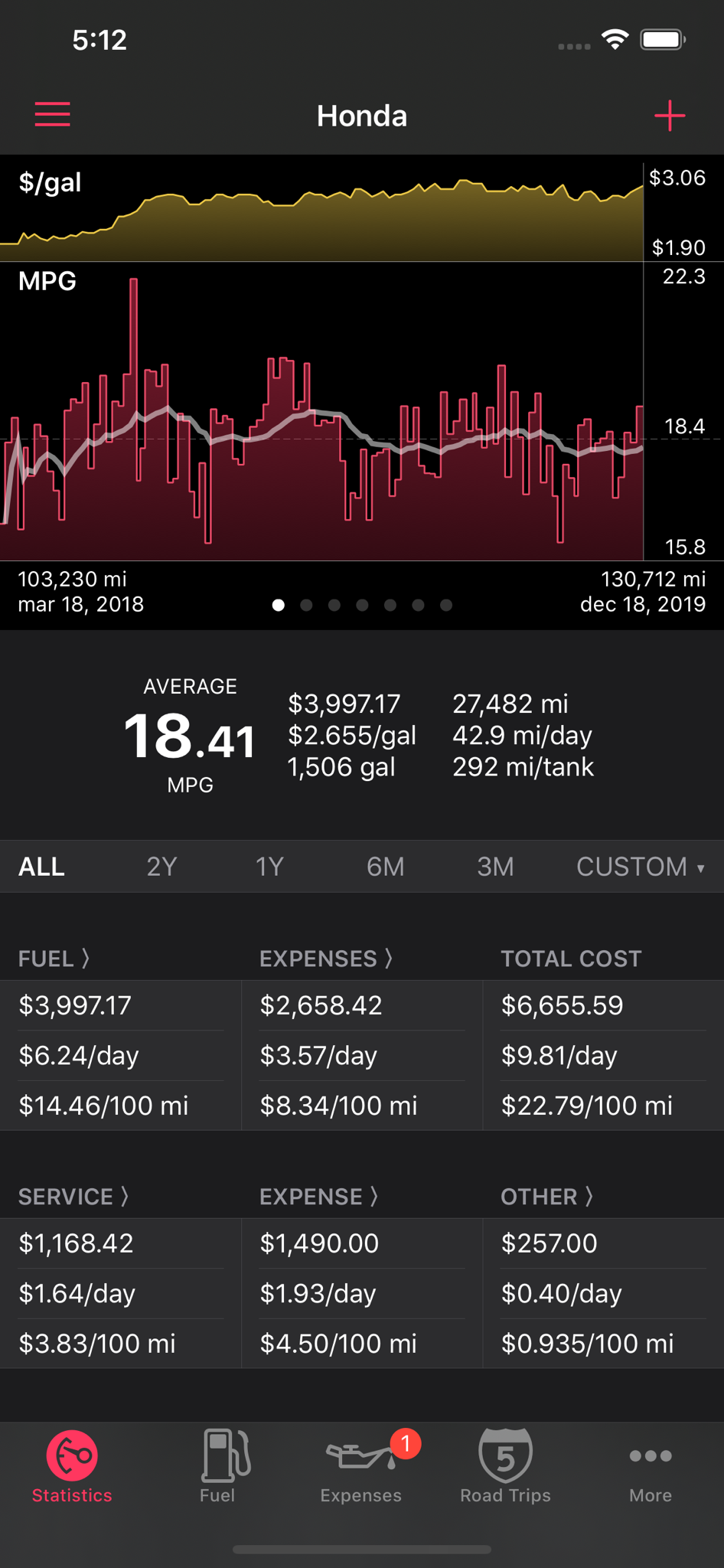Tap the $257.00 other total

coord(549,1243)
